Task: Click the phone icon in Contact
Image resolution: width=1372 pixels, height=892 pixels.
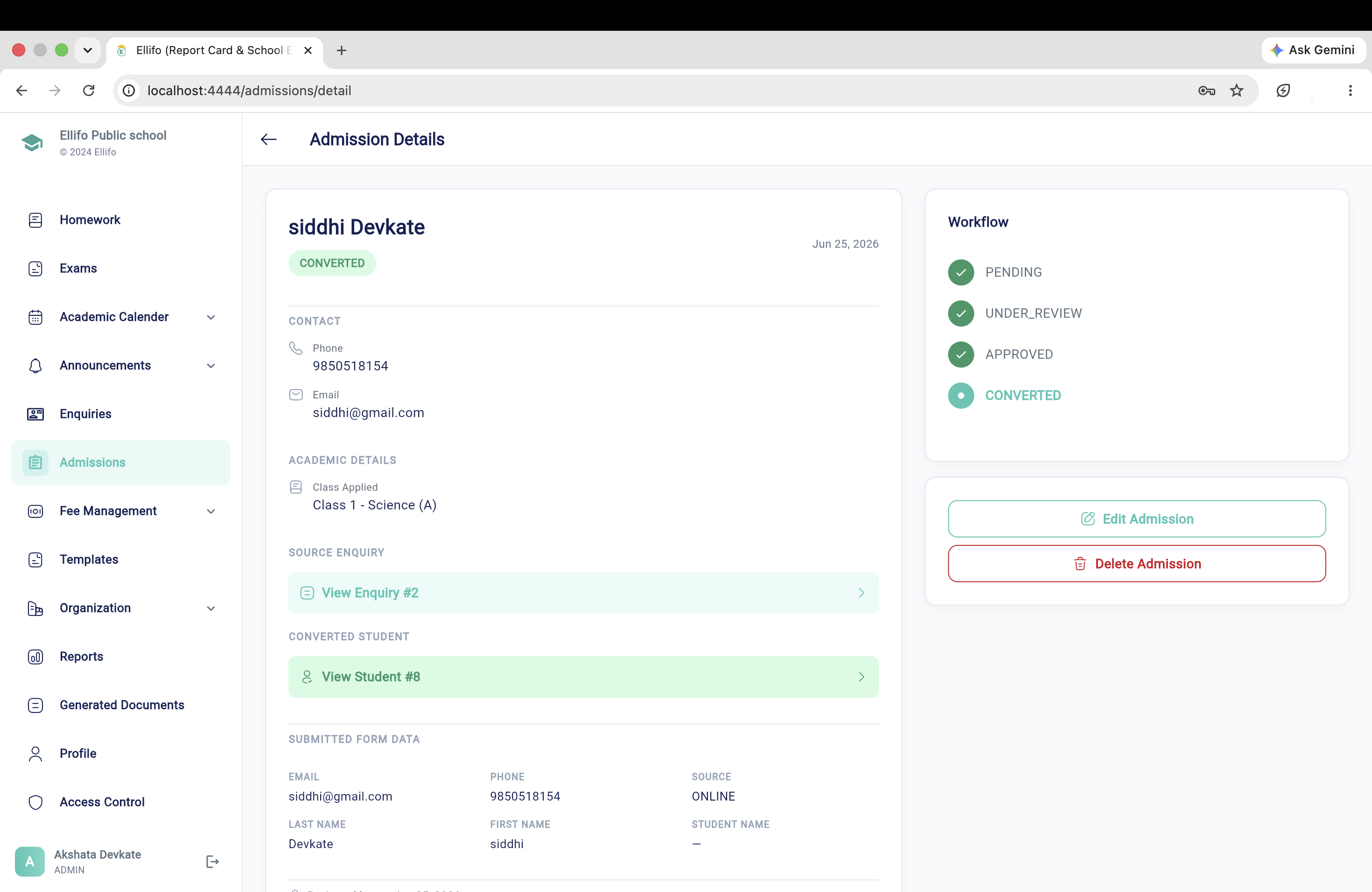Action: [x=296, y=348]
